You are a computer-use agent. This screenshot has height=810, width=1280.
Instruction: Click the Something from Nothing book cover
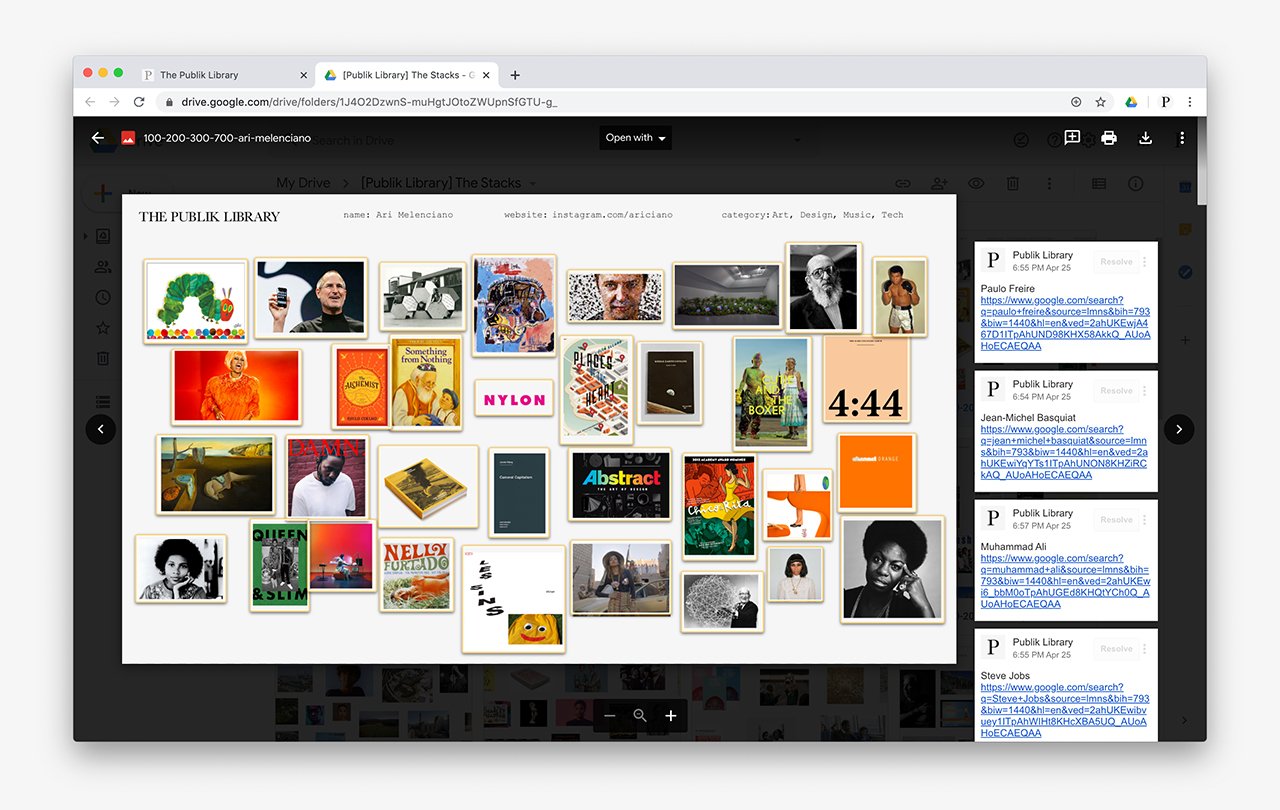[426, 384]
